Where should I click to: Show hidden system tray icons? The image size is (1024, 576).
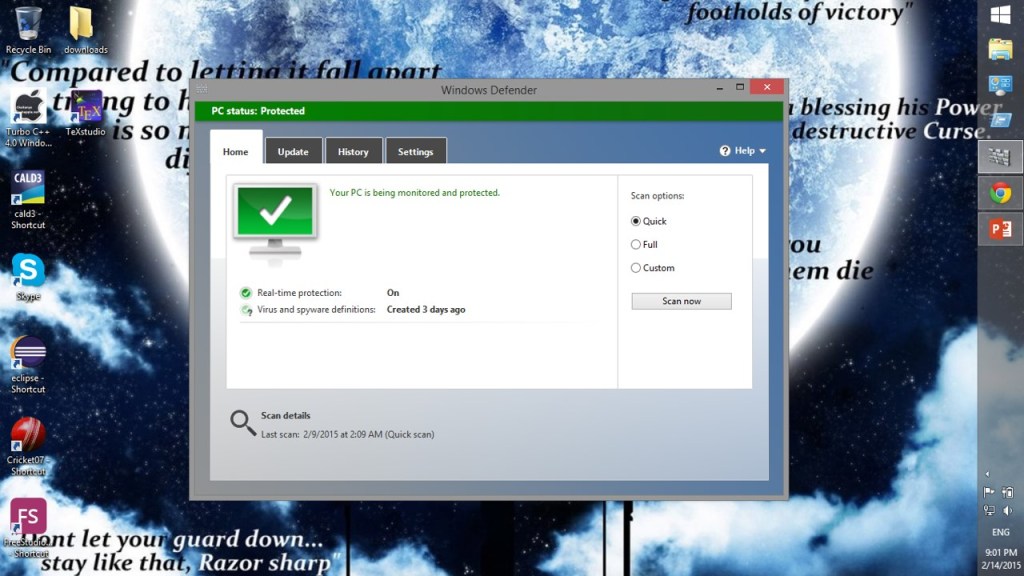click(x=988, y=474)
